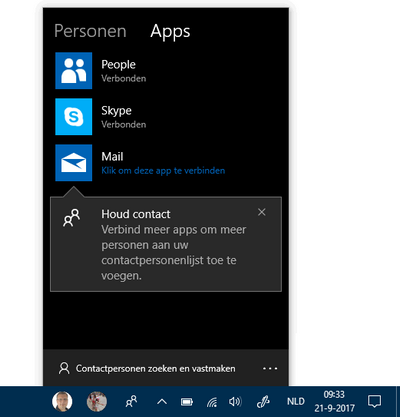The height and width of the screenshot is (417, 400).
Task: Click the Mail label text
Action: click(x=112, y=157)
